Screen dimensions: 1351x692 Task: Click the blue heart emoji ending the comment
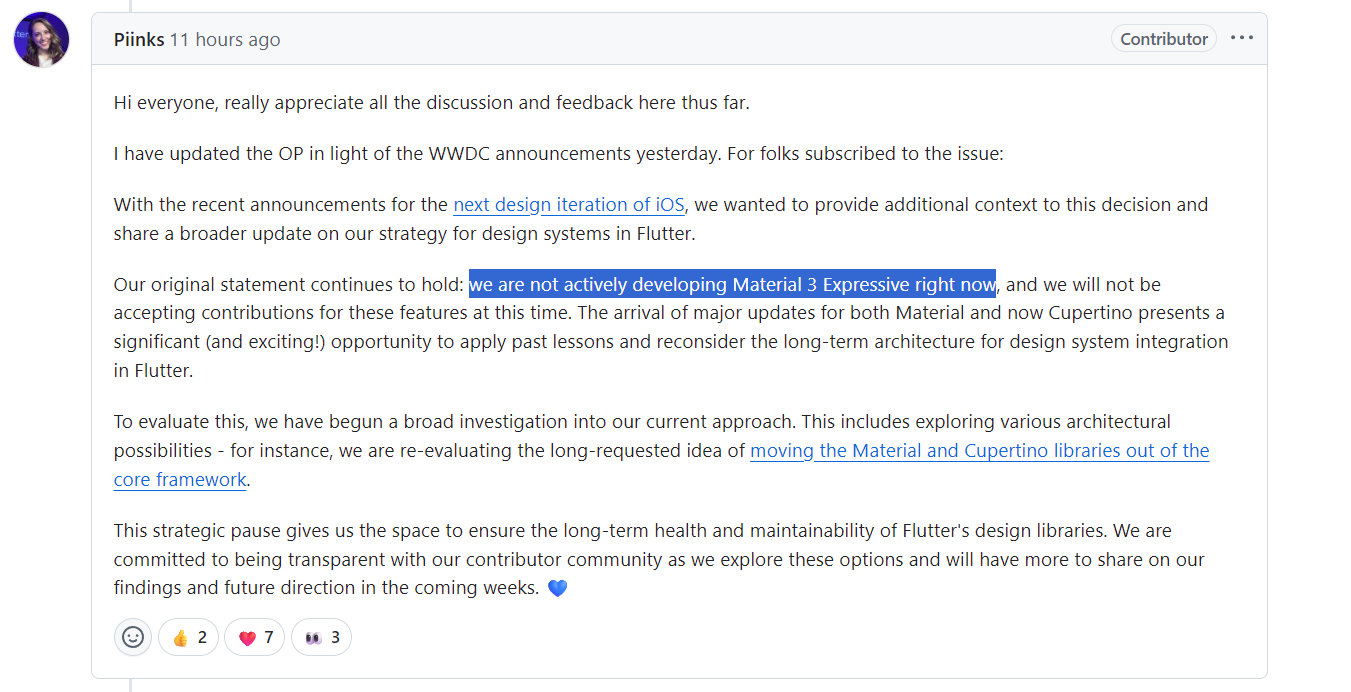(x=558, y=588)
